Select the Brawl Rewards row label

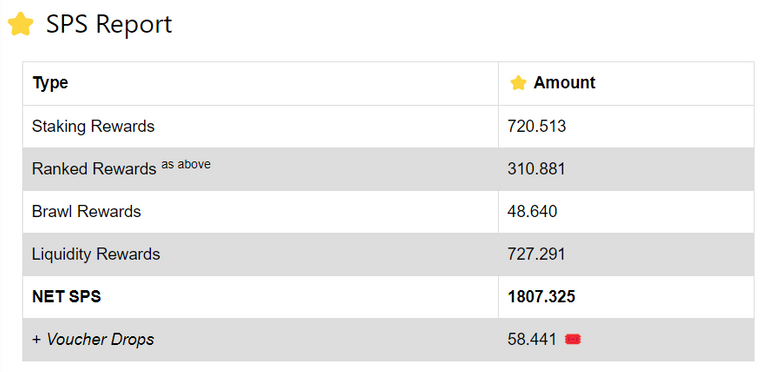(86, 211)
